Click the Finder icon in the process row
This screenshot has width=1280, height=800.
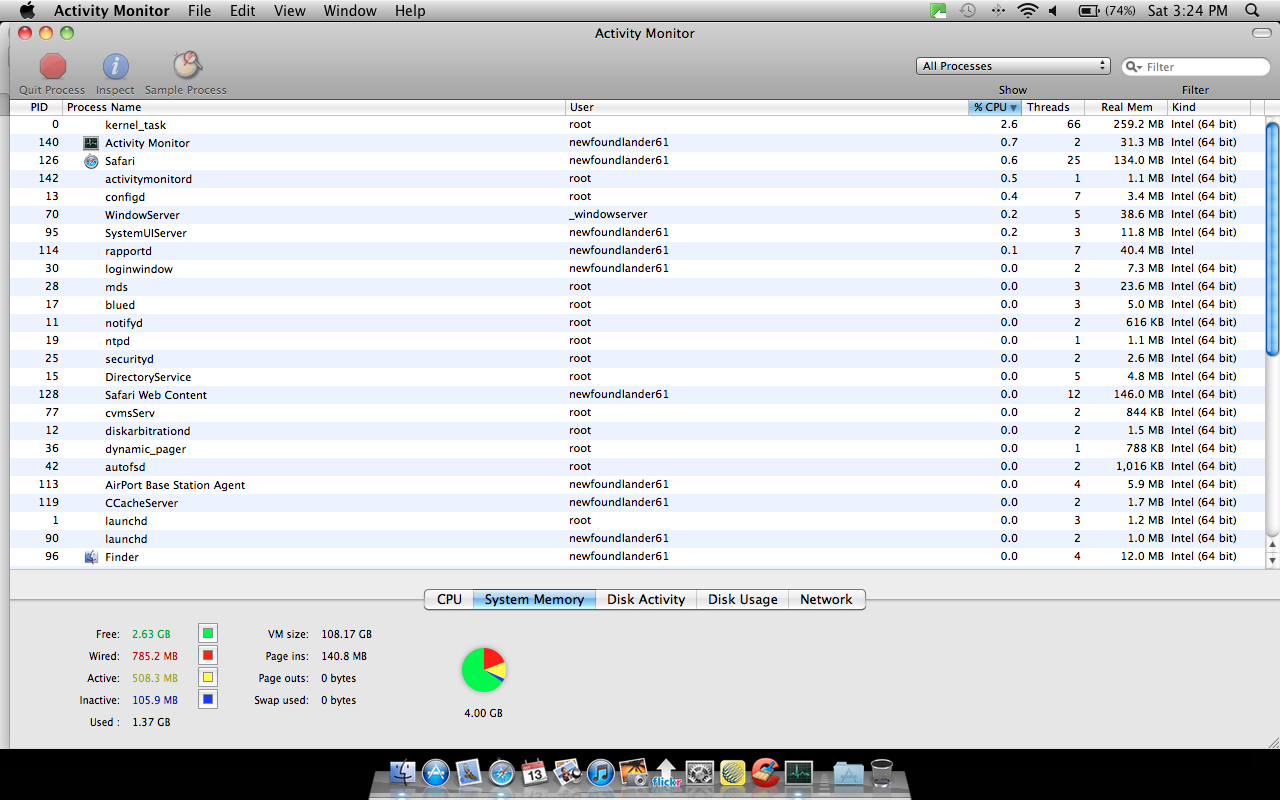click(x=91, y=557)
